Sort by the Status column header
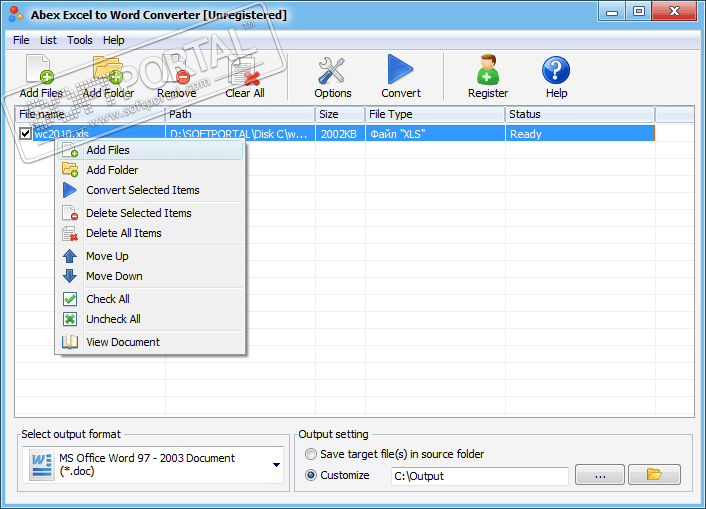Image resolution: width=706 pixels, height=509 pixels. coord(580,114)
